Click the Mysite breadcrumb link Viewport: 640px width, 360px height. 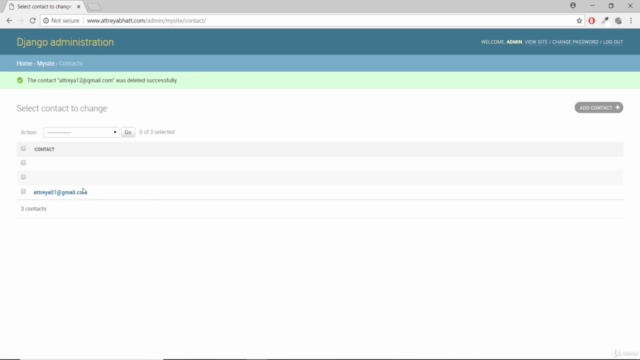tap(45, 63)
